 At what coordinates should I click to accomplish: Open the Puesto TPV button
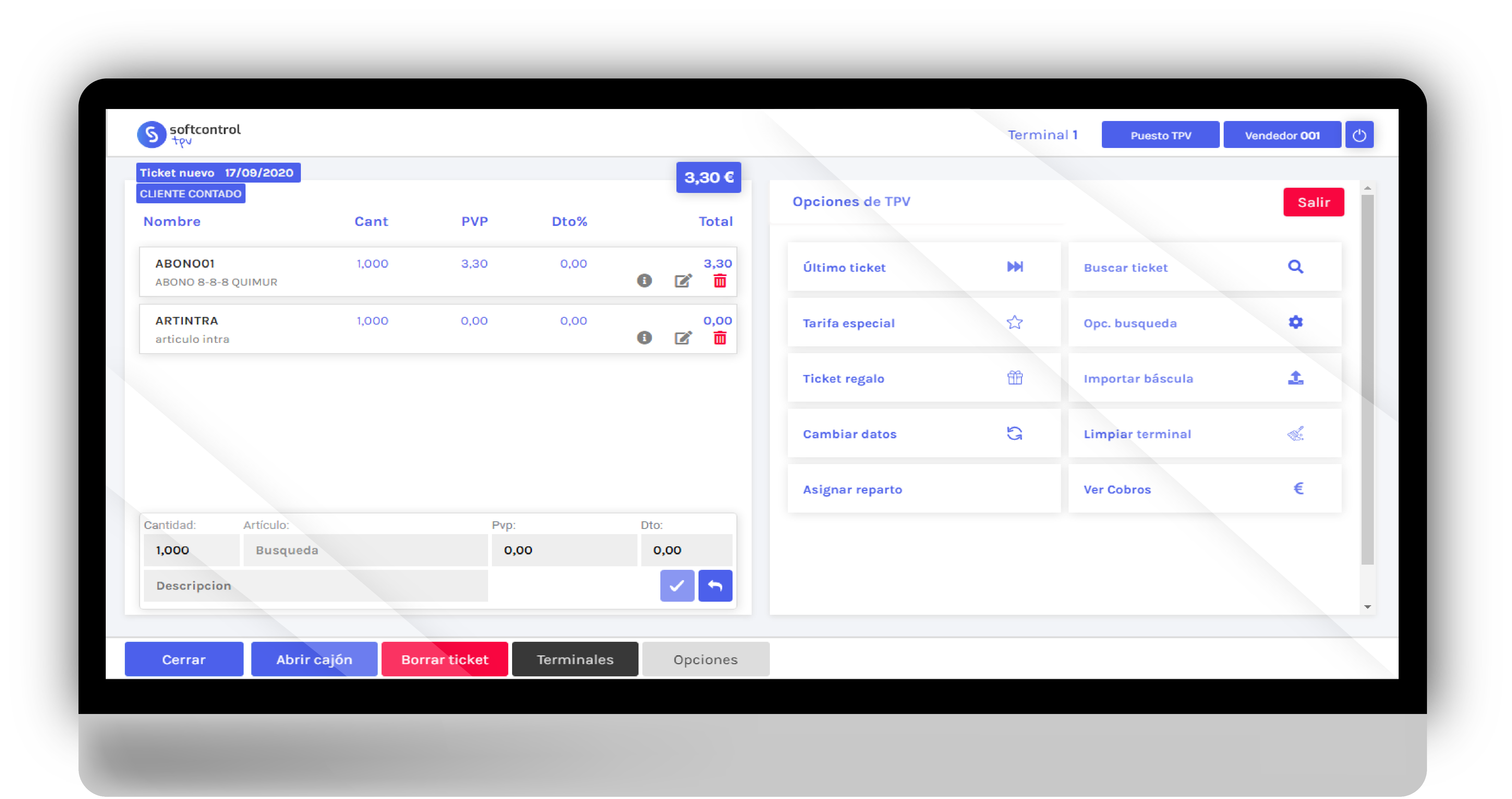1160,135
